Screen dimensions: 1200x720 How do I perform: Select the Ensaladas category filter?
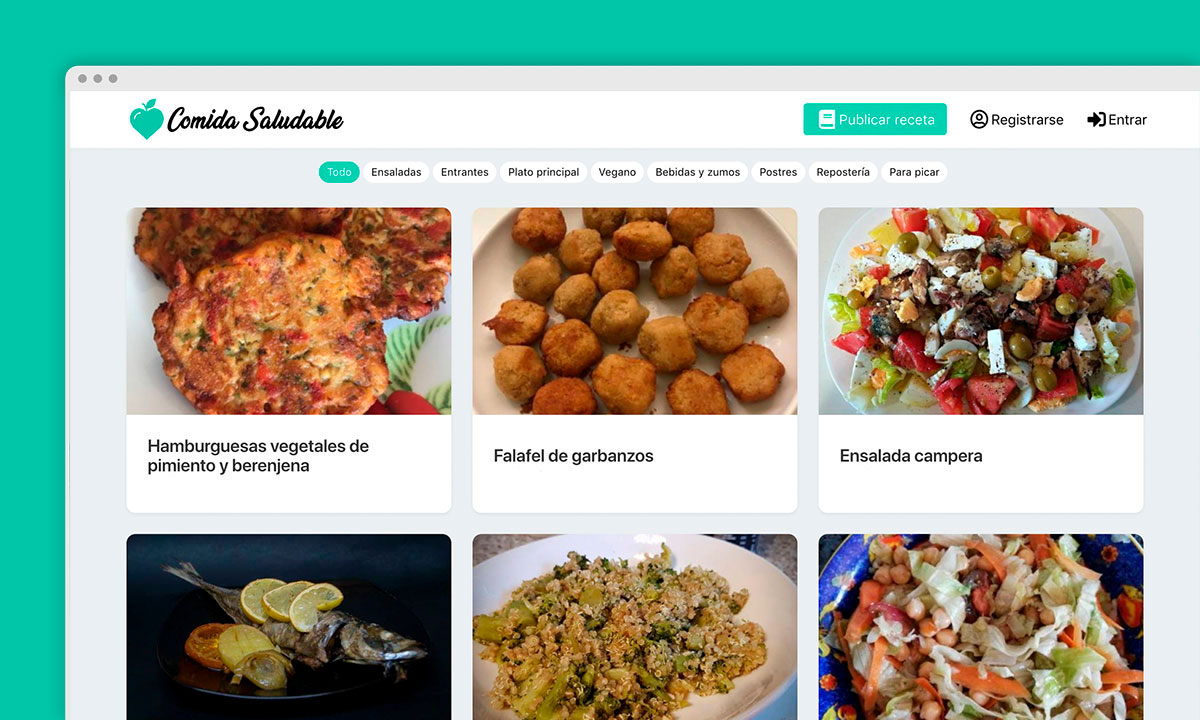396,172
